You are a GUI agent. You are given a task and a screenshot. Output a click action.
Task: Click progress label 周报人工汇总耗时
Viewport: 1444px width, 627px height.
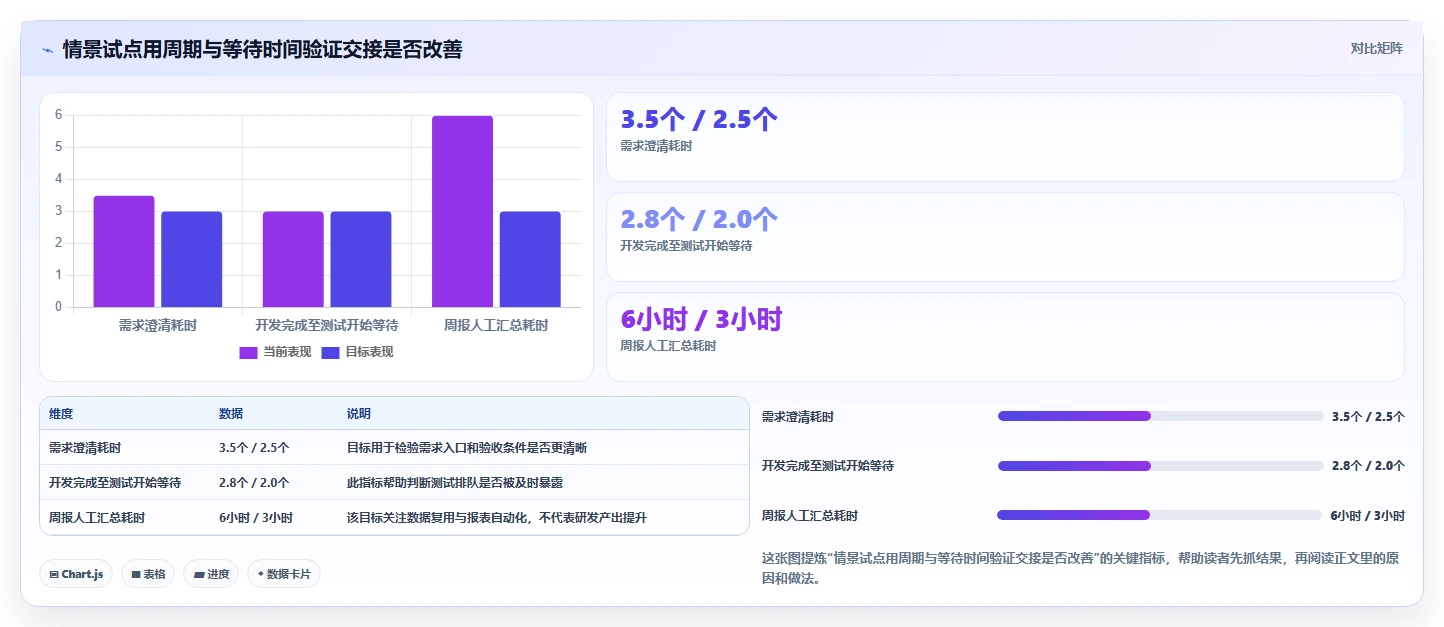coord(810,516)
